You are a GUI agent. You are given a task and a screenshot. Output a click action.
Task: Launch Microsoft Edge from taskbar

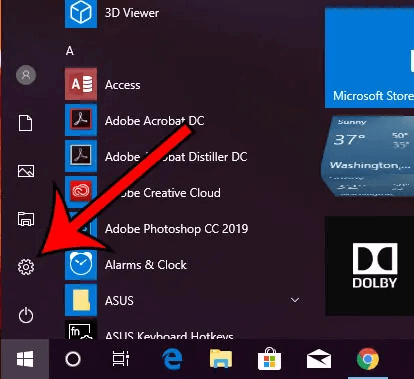click(x=172, y=359)
